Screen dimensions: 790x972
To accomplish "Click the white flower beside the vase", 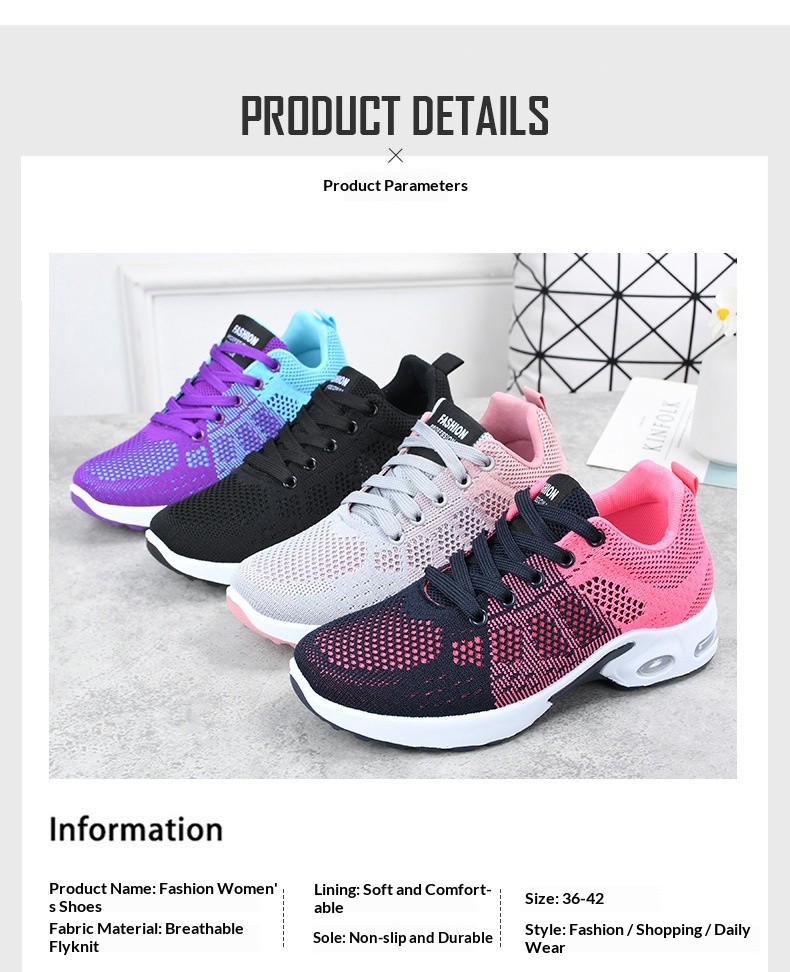I will coord(724,311).
